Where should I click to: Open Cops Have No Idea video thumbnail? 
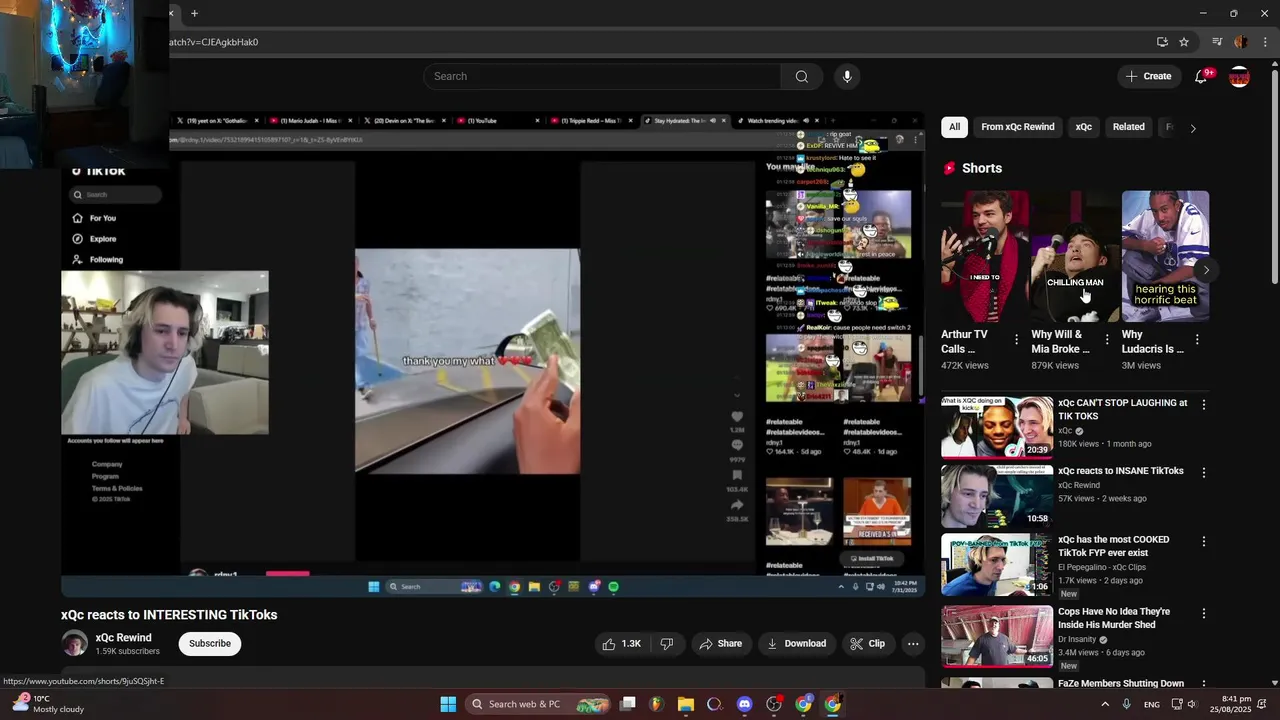click(x=997, y=635)
